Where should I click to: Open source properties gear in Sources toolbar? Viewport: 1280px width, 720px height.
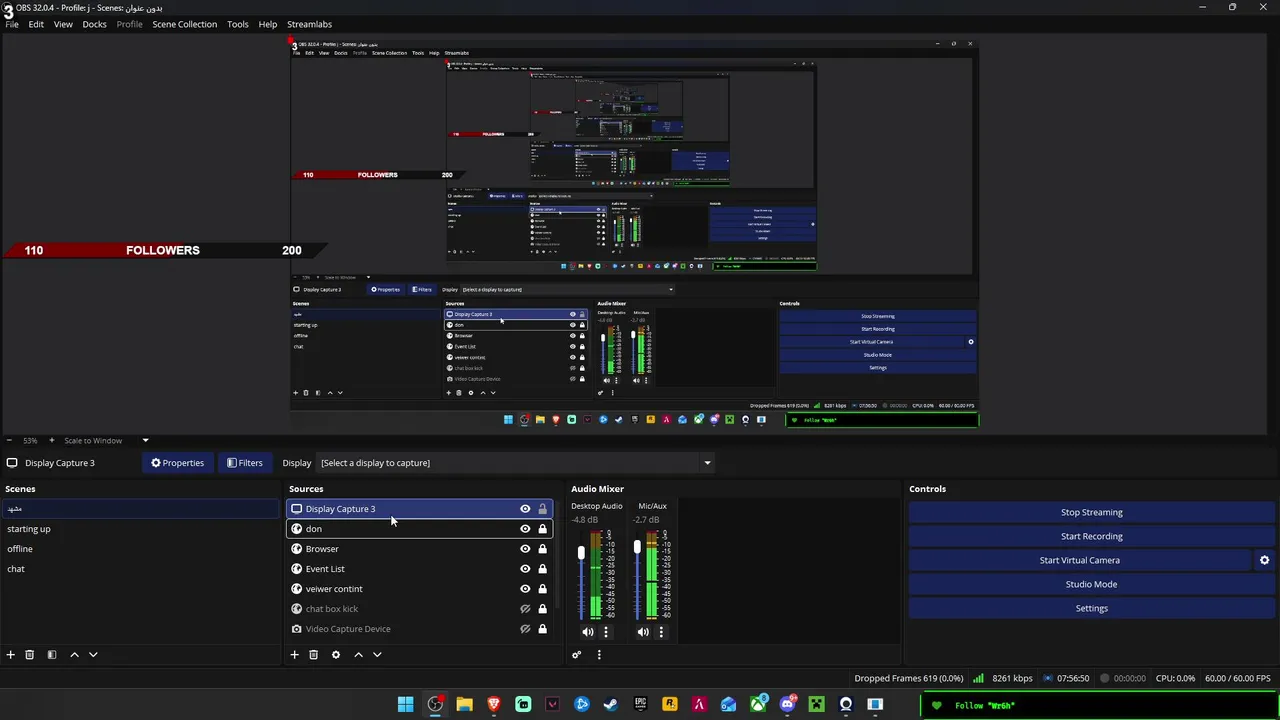[335, 655]
